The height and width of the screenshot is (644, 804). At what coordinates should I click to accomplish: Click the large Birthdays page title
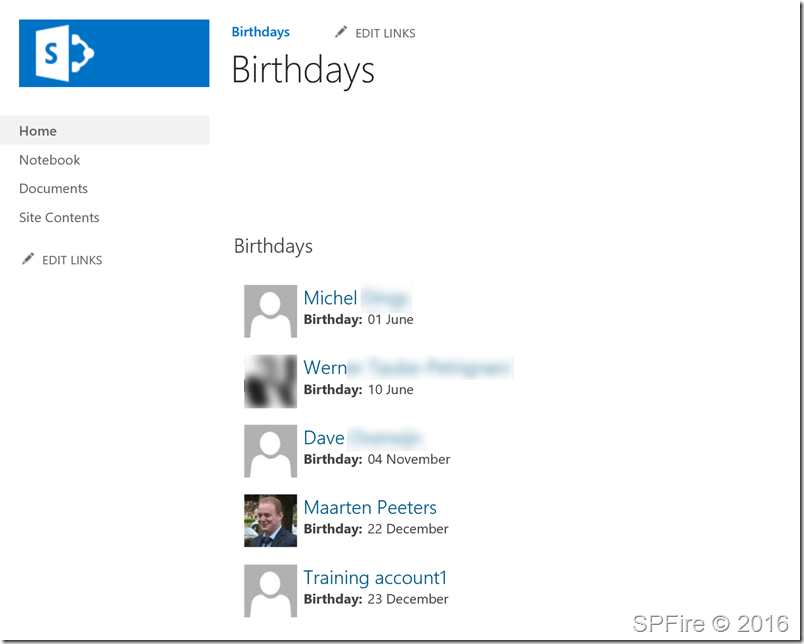click(302, 71)
